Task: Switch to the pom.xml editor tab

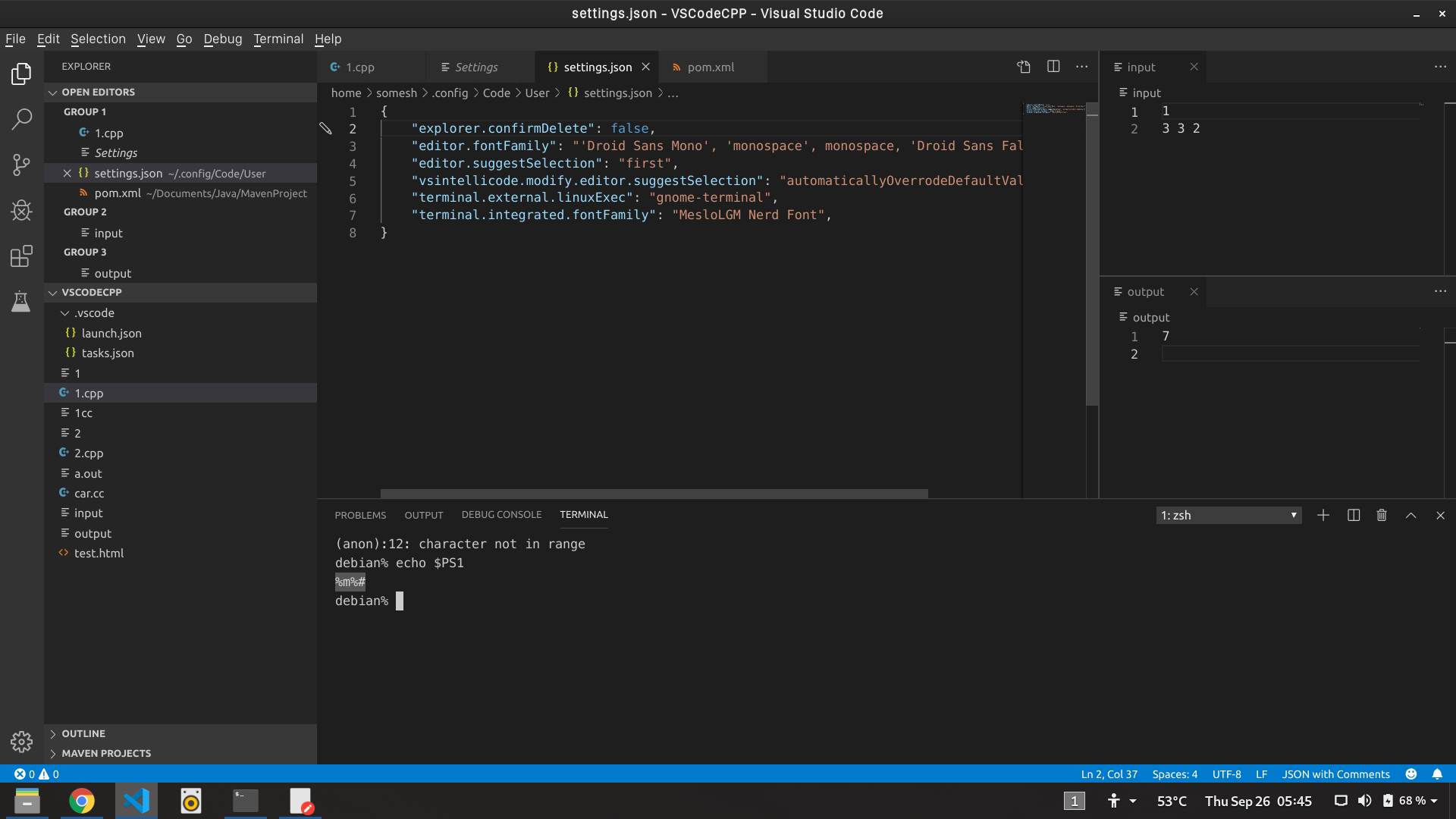Action: [x=710, y=67]
